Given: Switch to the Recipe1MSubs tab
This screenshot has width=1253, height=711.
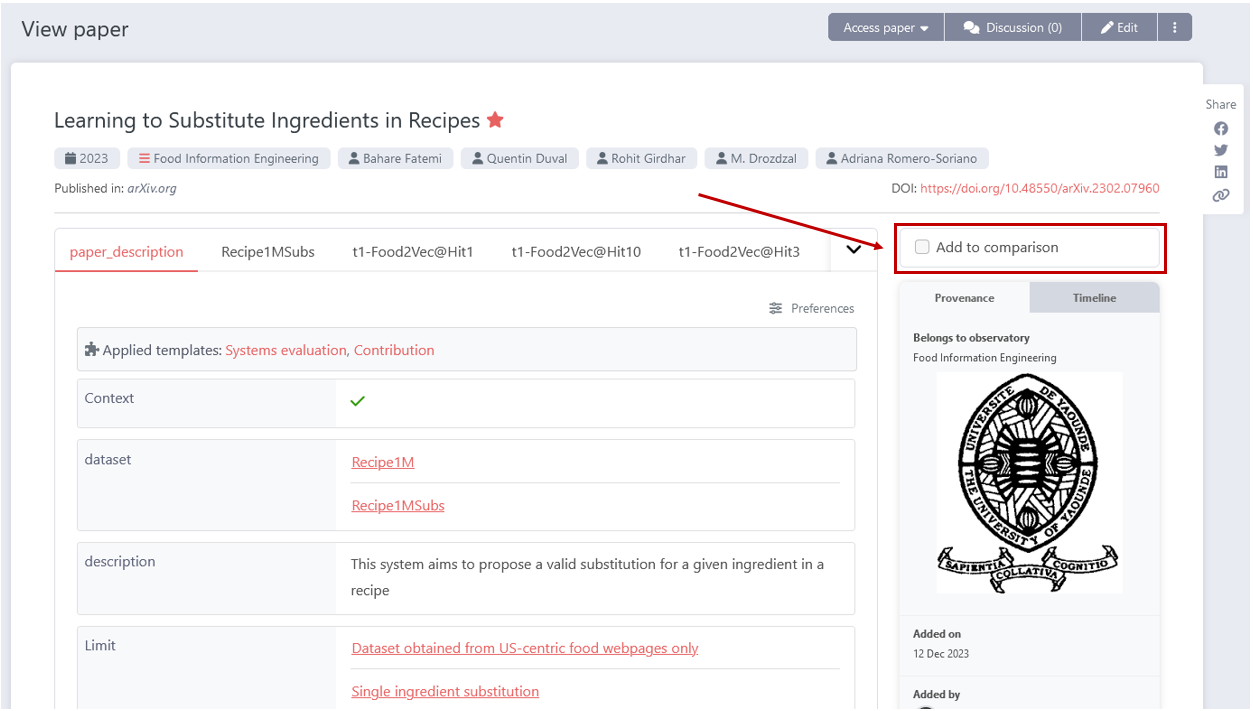Looking at the screenshot, I should 268,252.
